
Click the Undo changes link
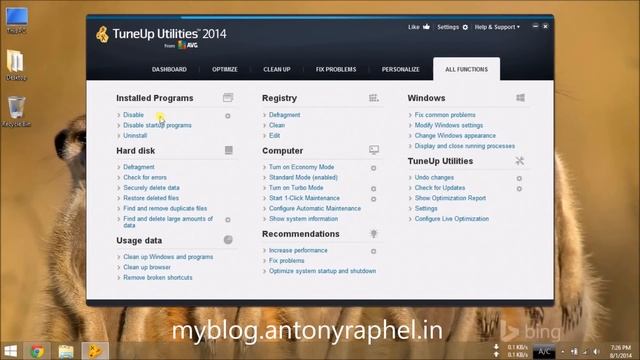(x=434, y=178)
